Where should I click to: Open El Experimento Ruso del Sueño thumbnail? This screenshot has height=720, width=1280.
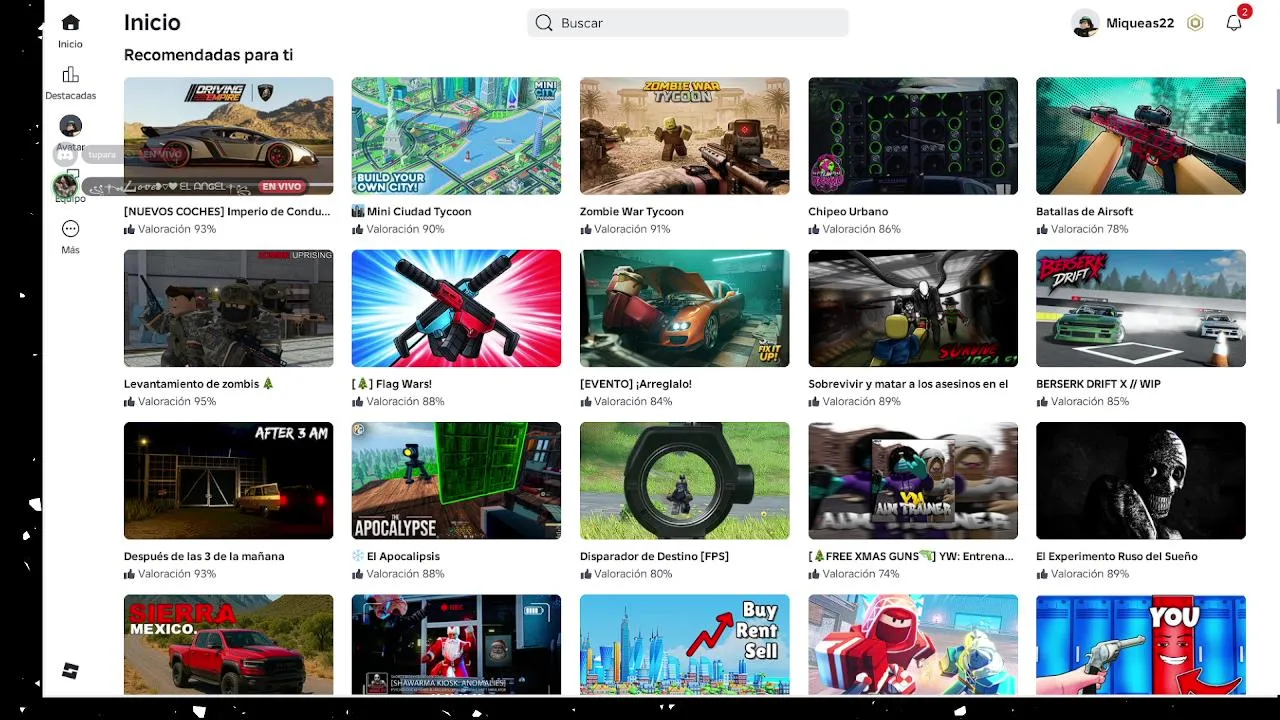(x=1141, y=481)
